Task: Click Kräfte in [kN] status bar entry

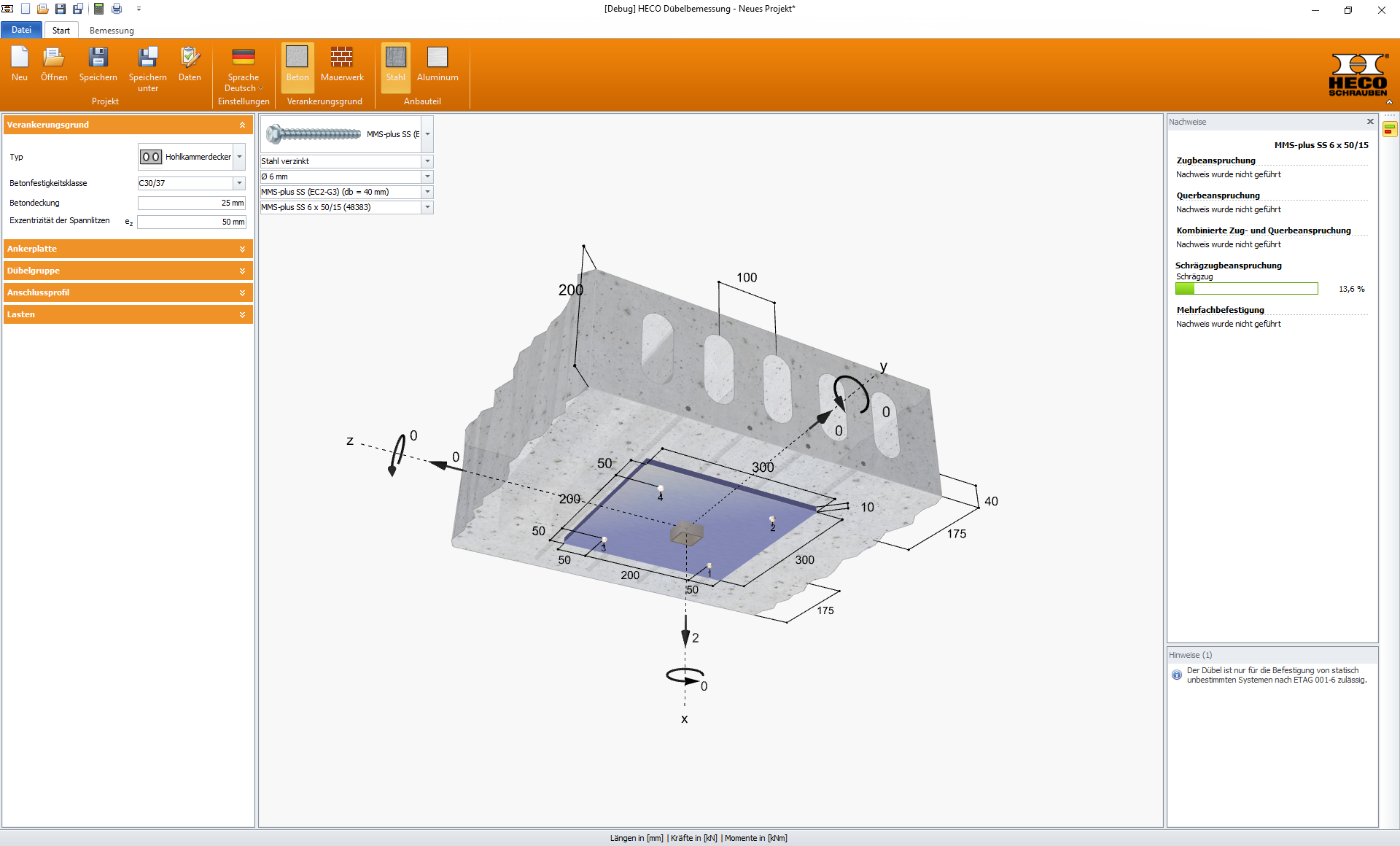Action: (693, 838)
